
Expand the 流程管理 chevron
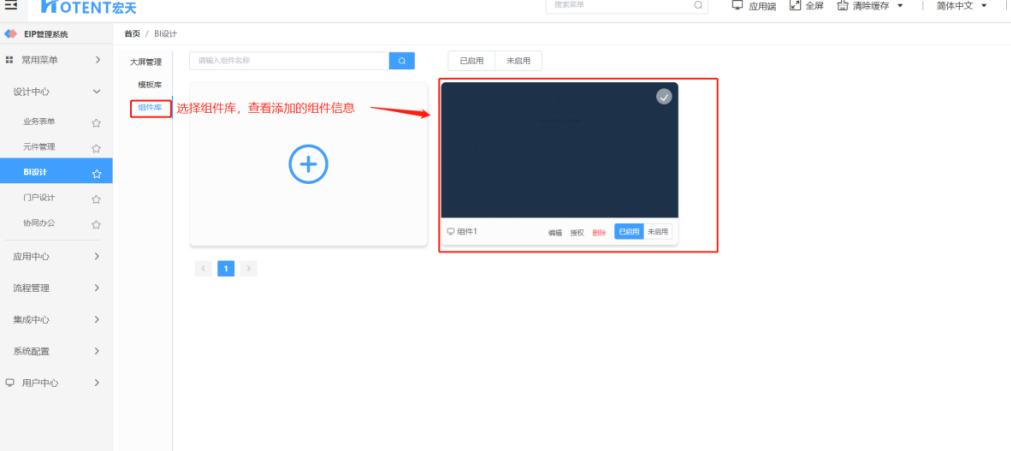click(x=97, y=288)
